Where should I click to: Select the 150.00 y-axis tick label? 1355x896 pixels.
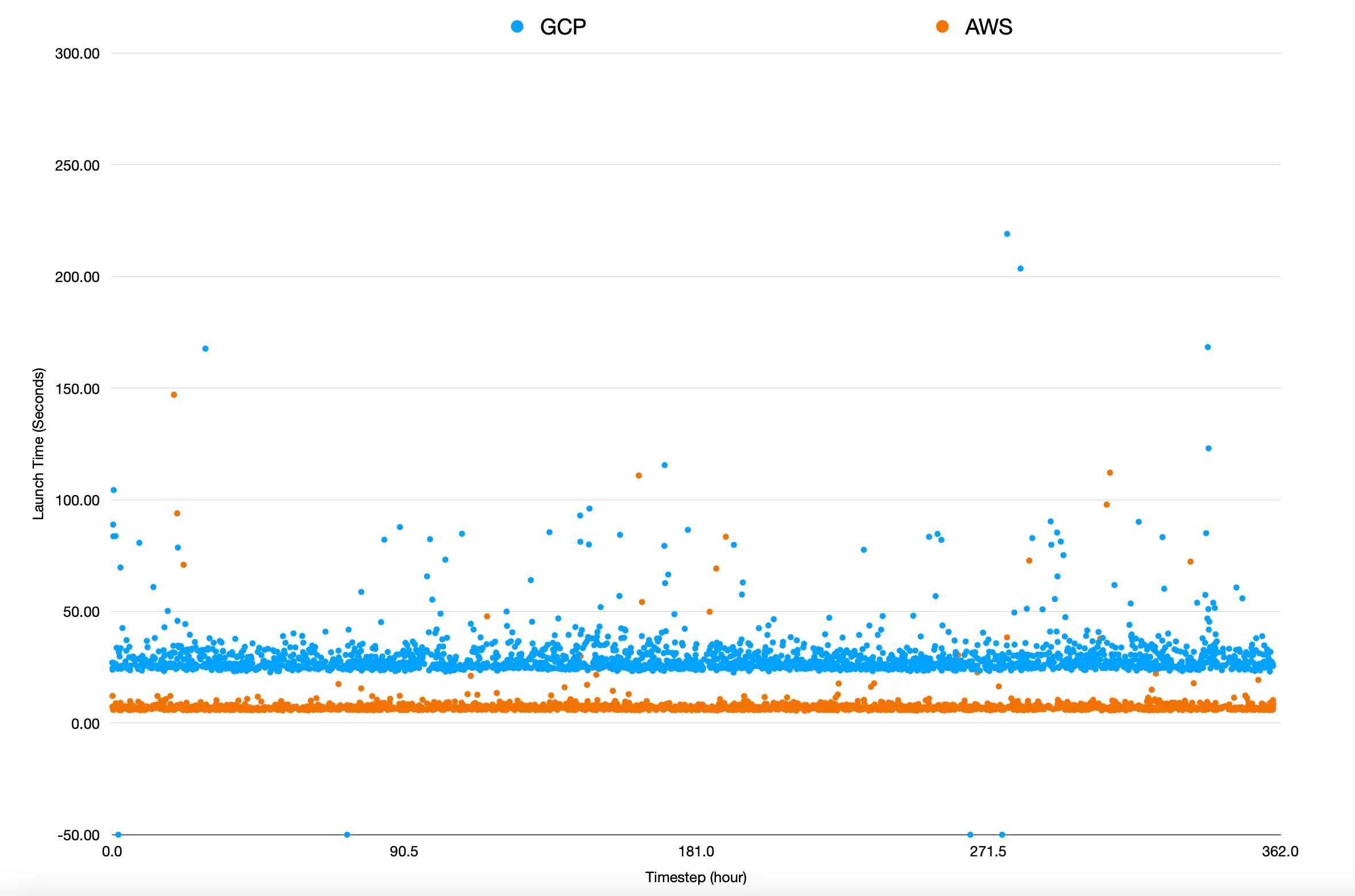tap(77, 389)
